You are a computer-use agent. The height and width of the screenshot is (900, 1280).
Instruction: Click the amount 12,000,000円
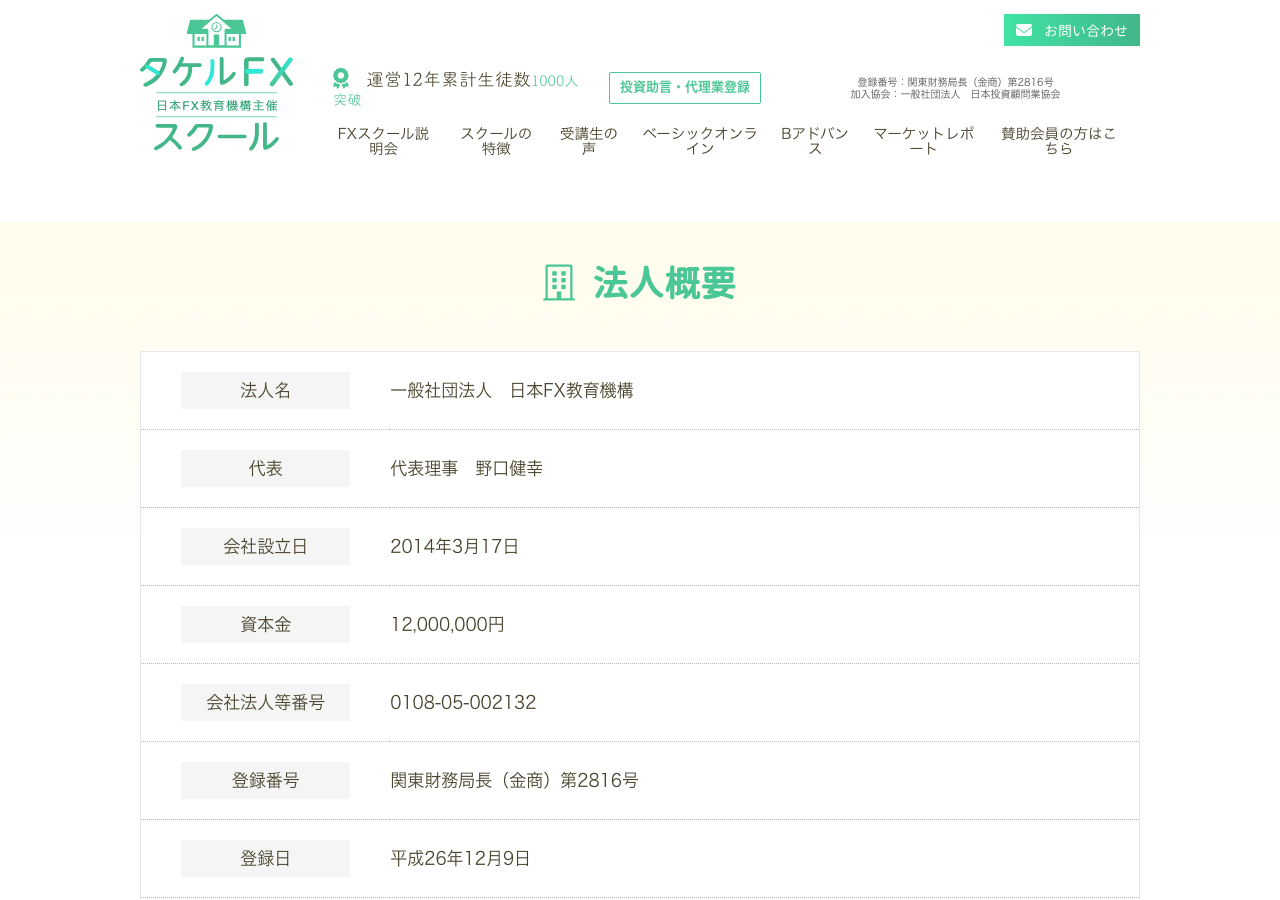pos(448,625)
